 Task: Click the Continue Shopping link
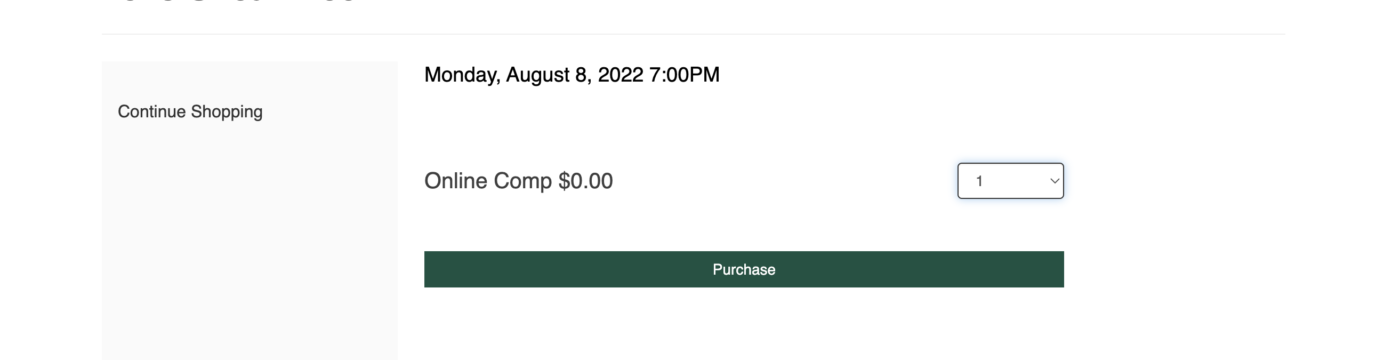(x=190, y=112)
